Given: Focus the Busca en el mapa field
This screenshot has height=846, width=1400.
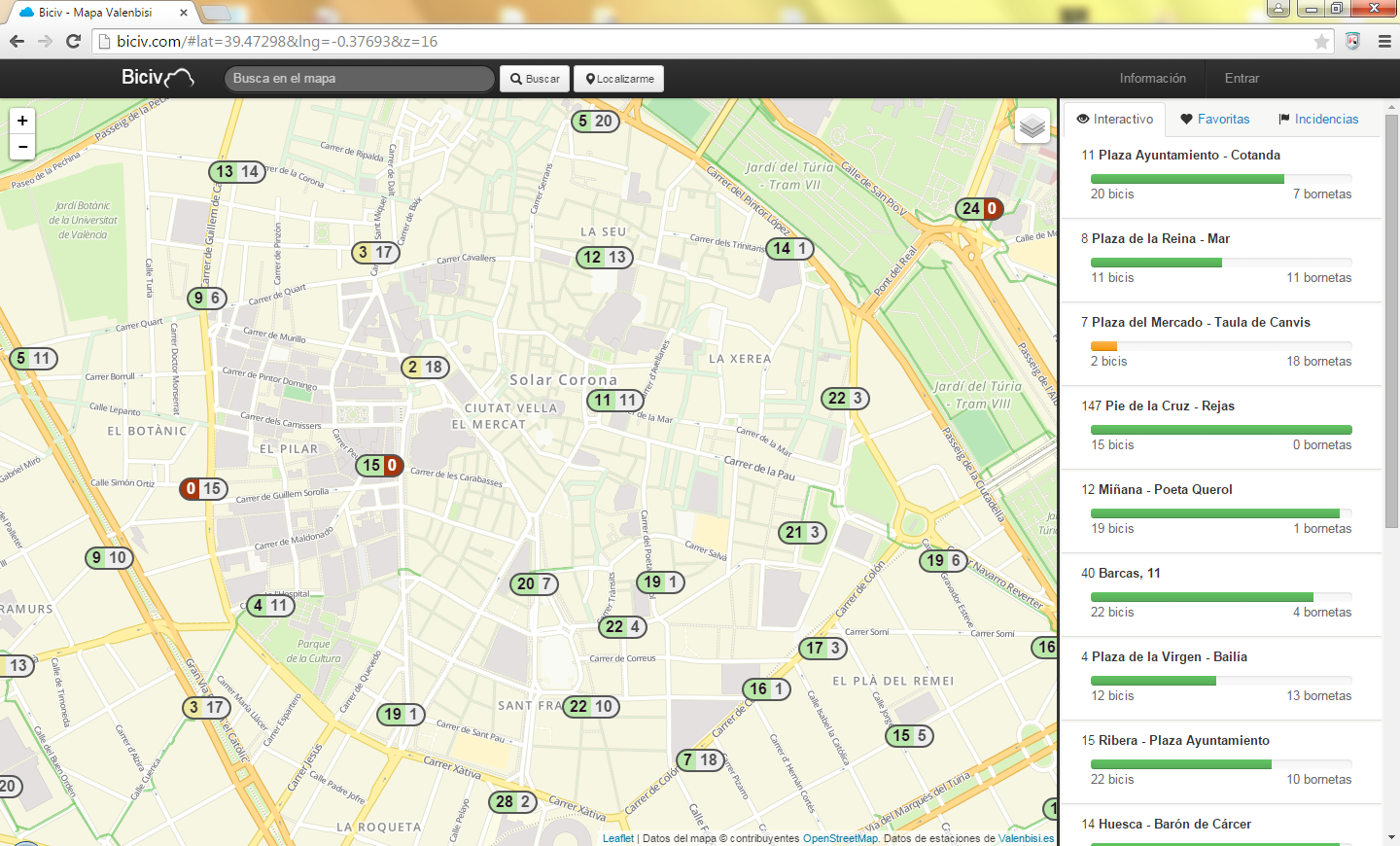Looking at the screenshot, I should tap(360, 79).
